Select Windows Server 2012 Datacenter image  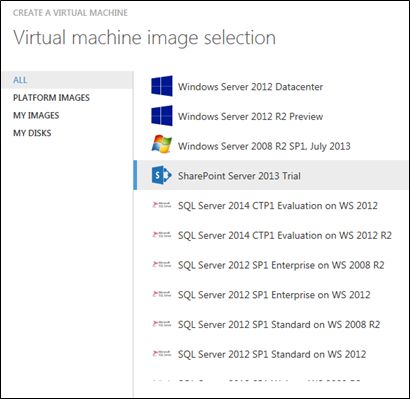[x=250, y=87]
